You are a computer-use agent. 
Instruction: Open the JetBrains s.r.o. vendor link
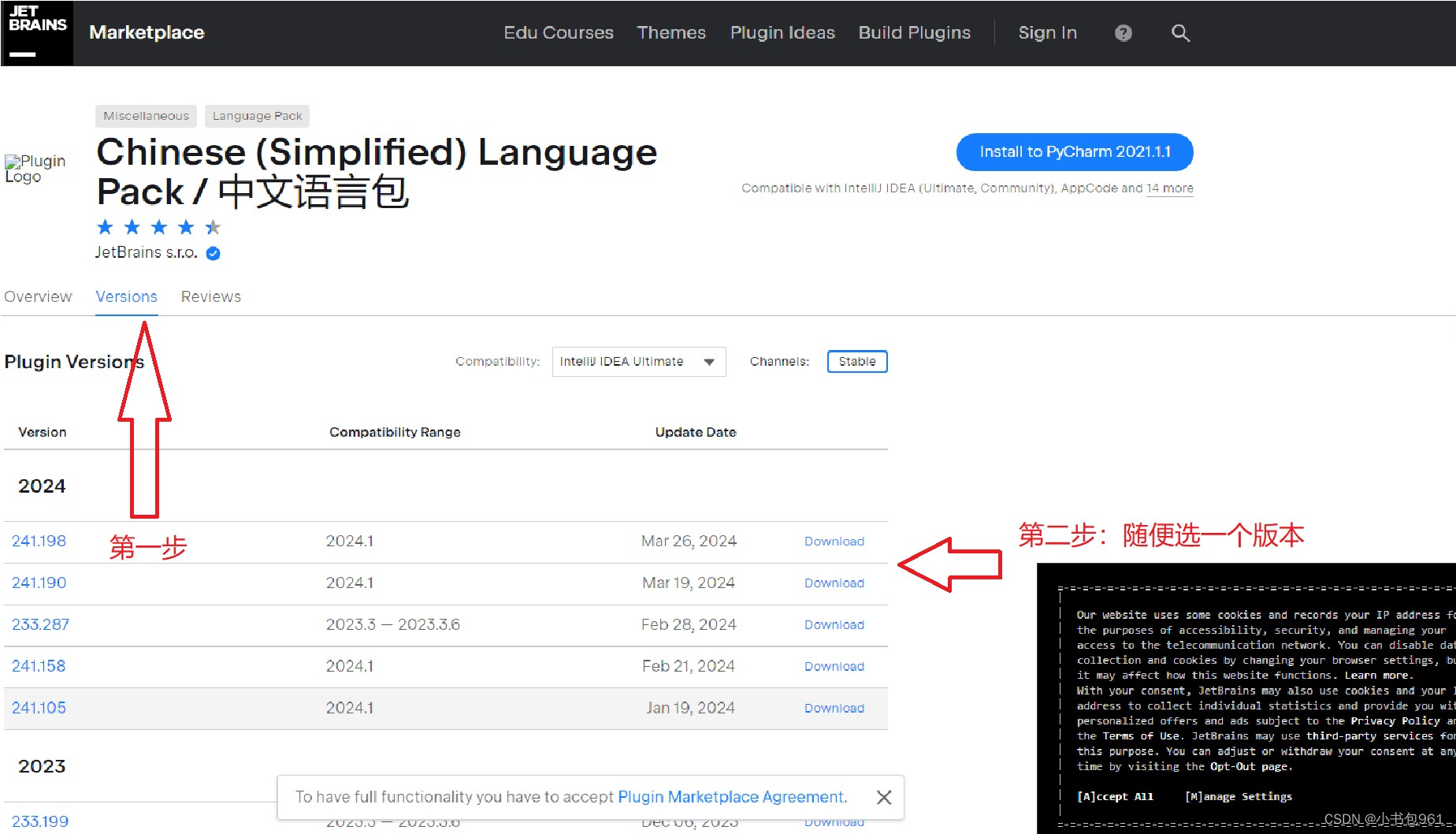point(147,253)
